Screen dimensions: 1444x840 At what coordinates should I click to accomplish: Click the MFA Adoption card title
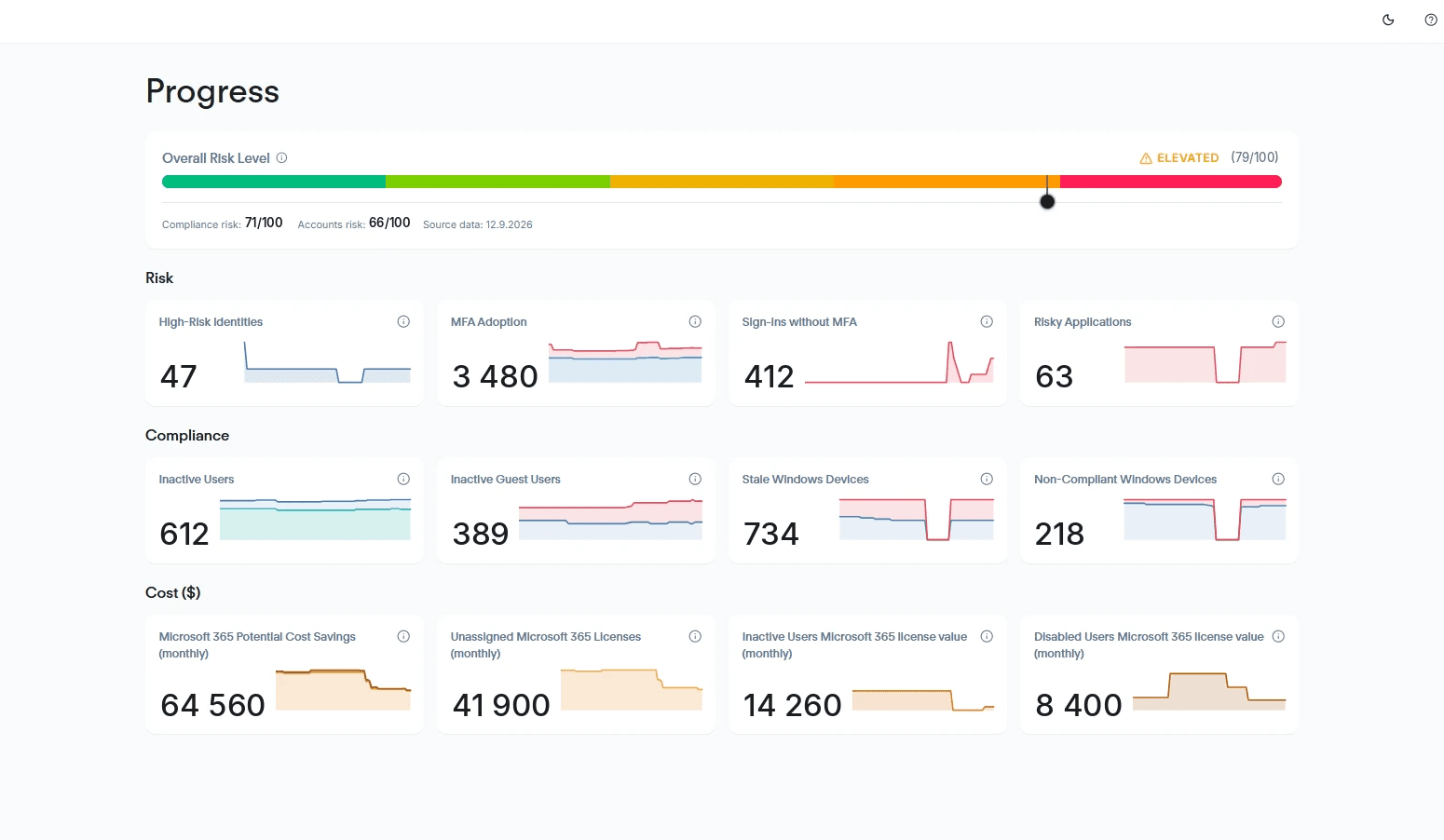point(489,322)
